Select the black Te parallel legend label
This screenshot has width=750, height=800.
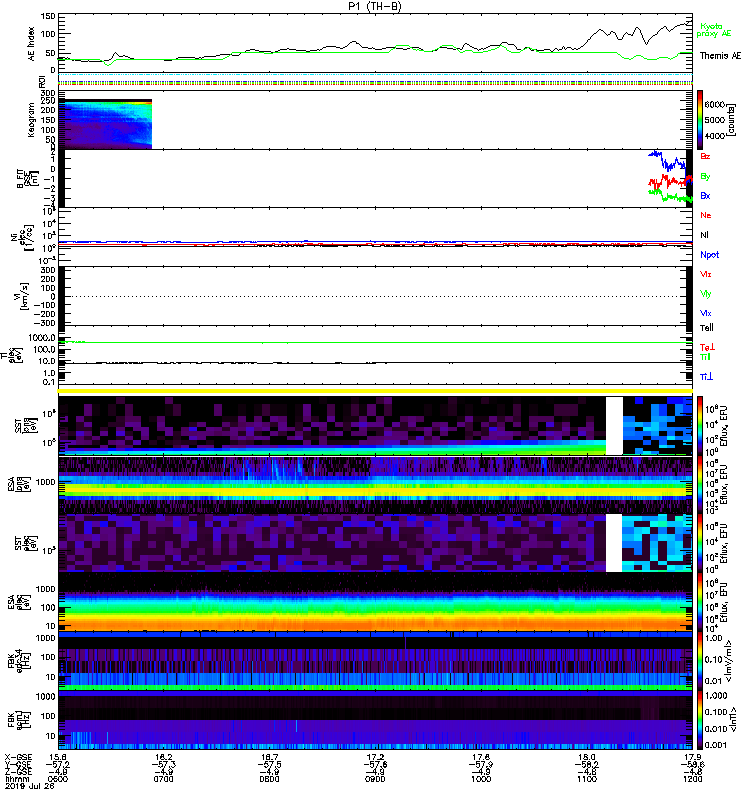coord(707,328)
